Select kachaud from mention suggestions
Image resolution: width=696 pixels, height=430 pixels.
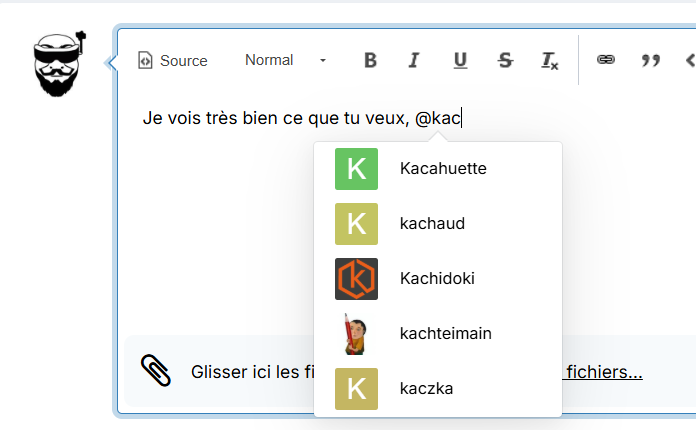432,224
